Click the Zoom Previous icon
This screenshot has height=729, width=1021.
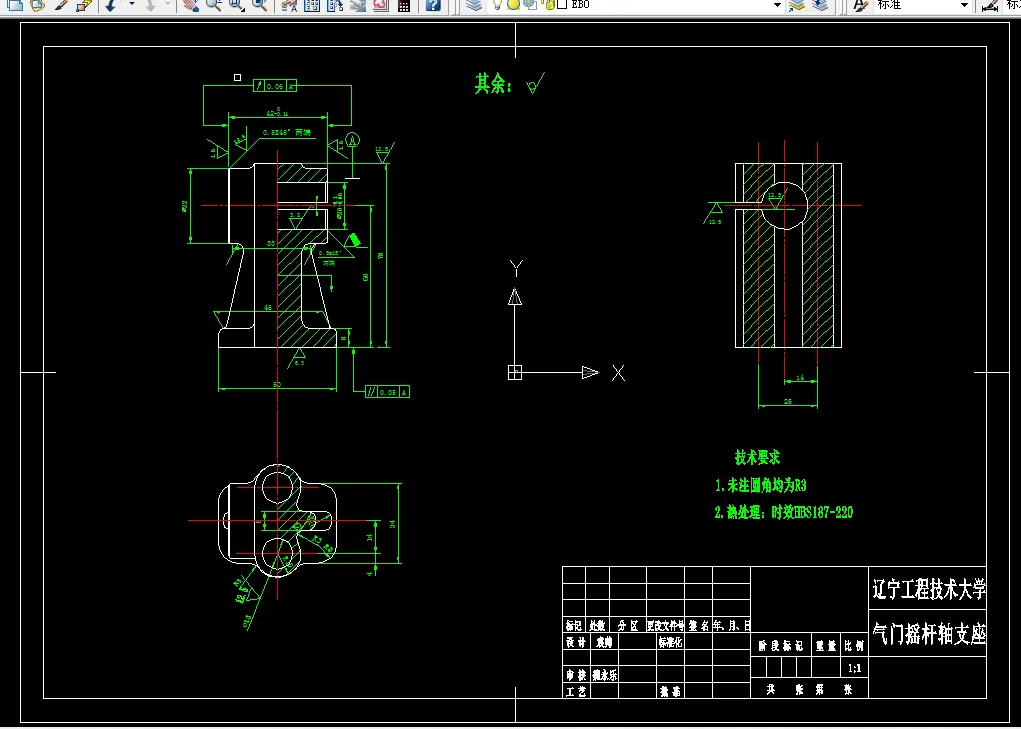coord(260,5)
